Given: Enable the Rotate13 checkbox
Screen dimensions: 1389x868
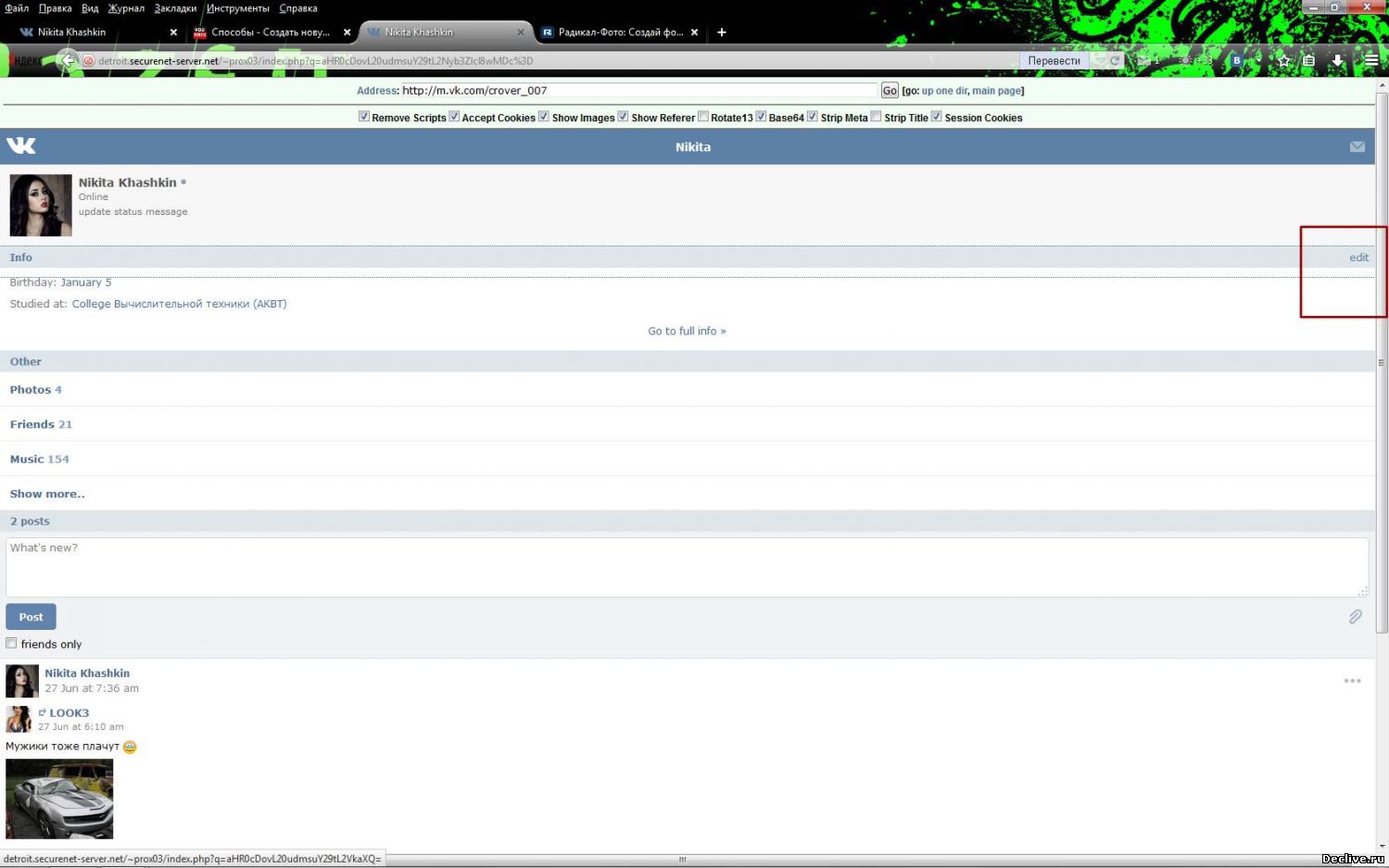Looking at the screenshot, I should [703, 117].
